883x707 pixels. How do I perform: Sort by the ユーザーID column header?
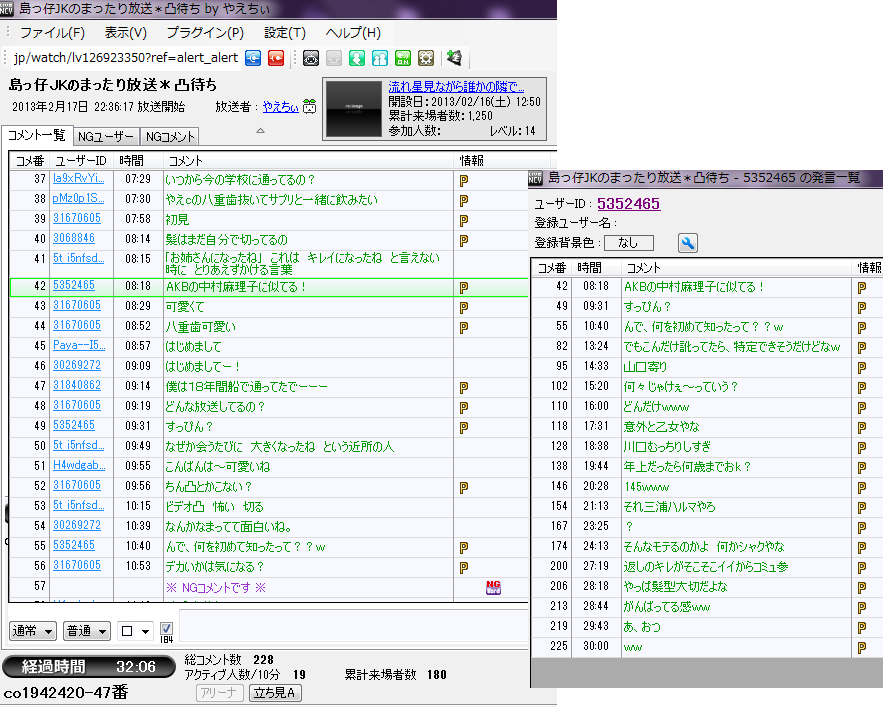(x=81, y=161)
